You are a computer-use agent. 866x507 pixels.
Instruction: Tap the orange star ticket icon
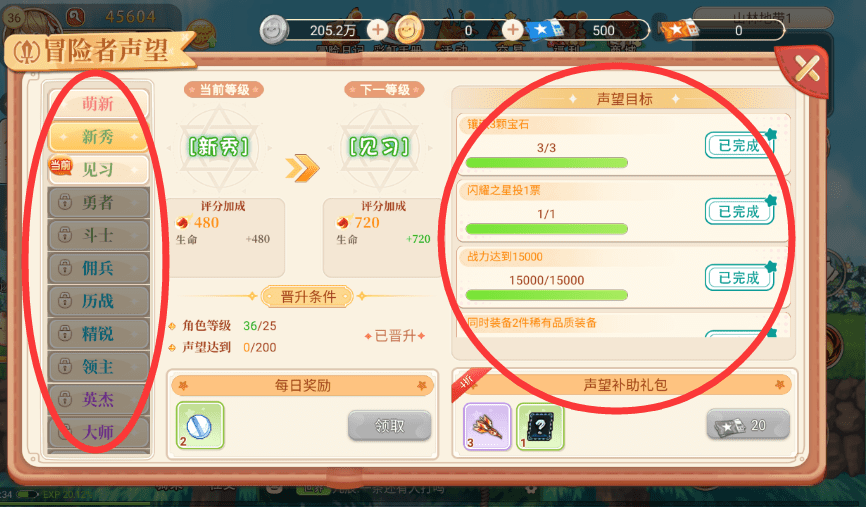point(680,29)
